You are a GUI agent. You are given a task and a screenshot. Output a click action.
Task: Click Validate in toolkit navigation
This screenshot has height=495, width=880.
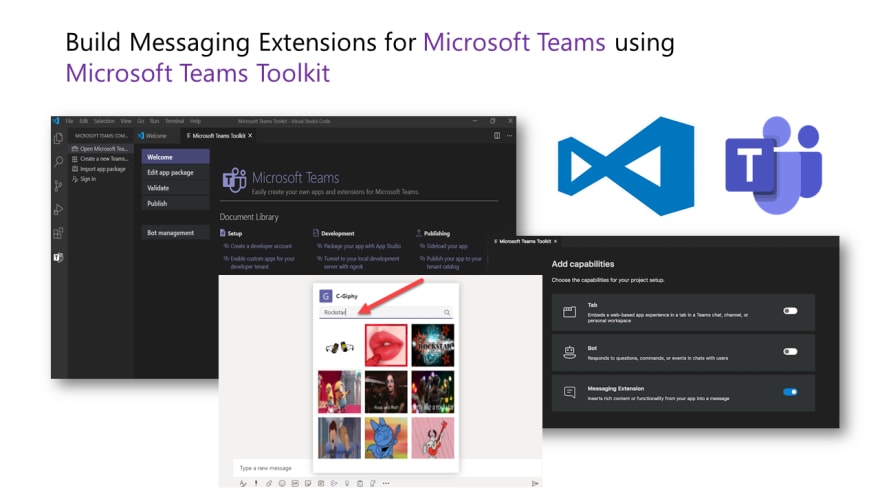point(176,188)
